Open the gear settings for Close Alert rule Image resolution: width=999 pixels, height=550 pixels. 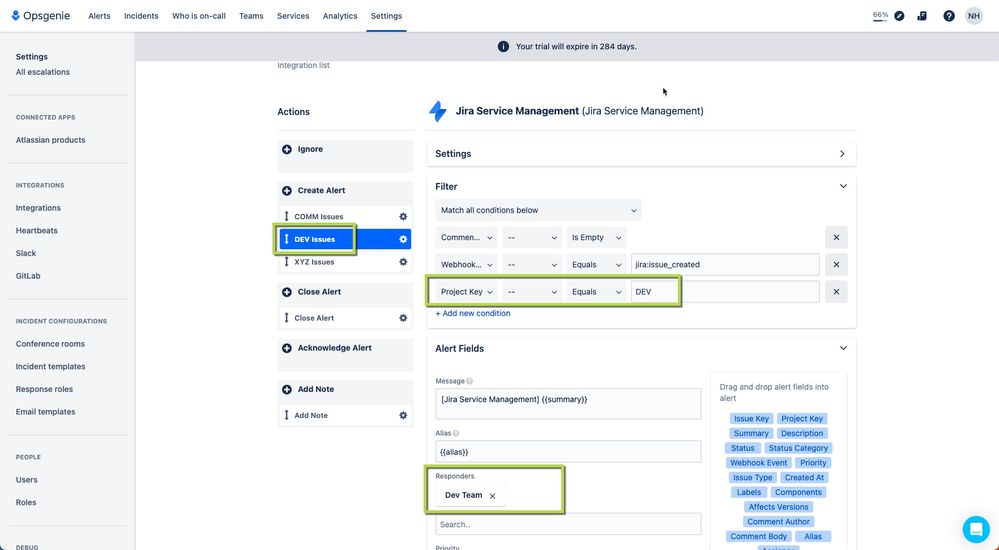tap(403, 318)
